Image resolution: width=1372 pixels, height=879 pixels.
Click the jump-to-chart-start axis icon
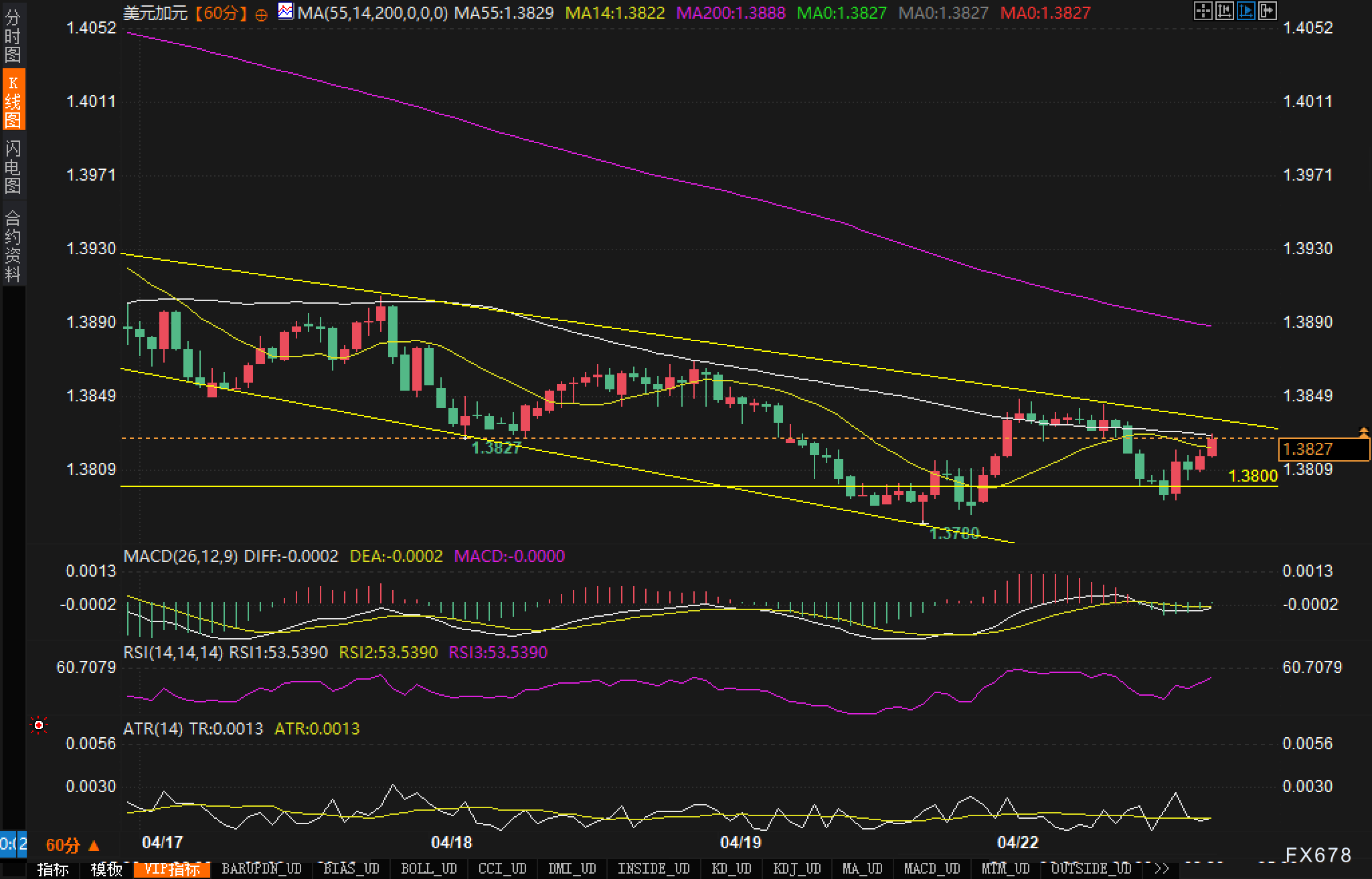(1224, 11)
